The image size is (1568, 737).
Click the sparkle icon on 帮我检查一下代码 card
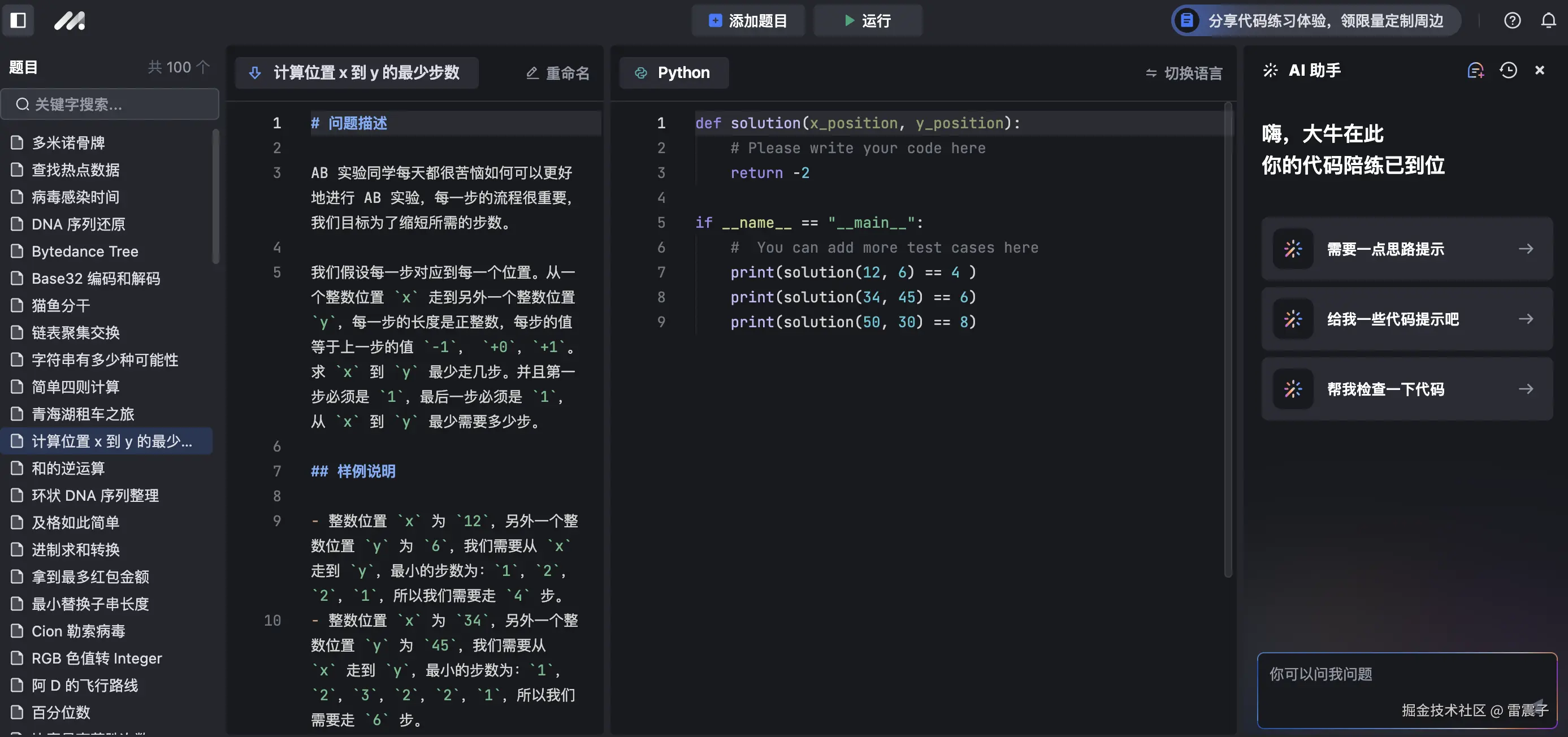1293,389
